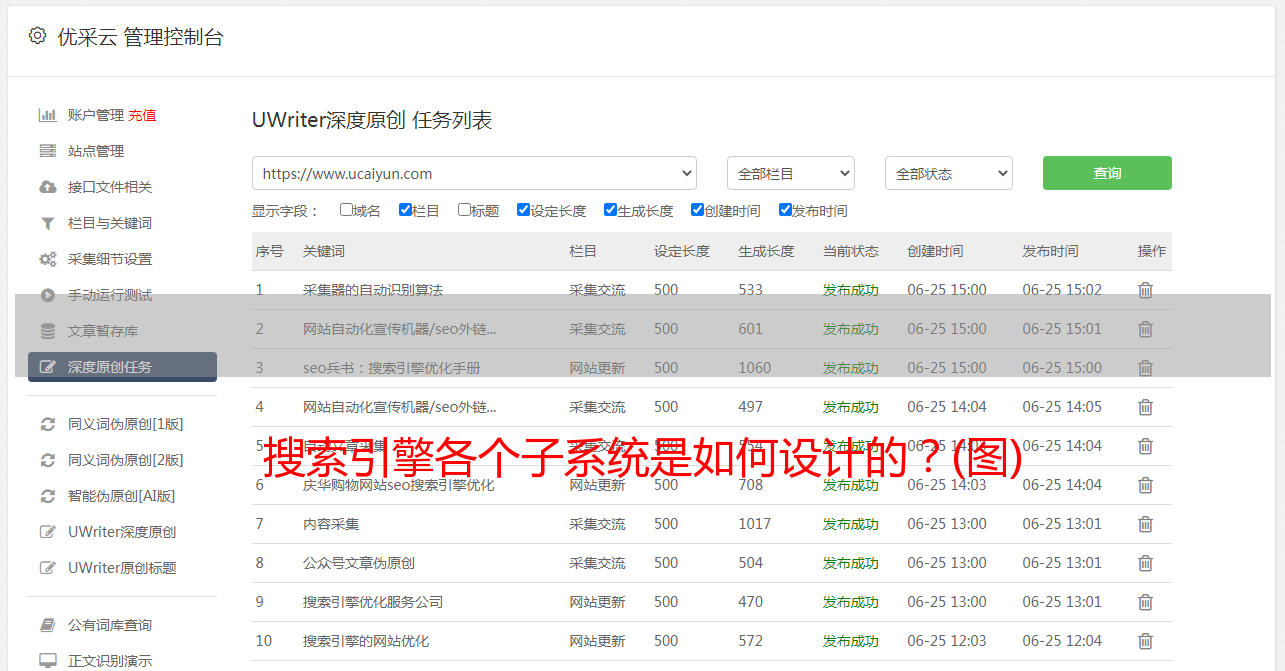Image resolution: width=1285 pixels, height=671 pixels.
Task: Click the server icon for 站点管理
Action: [47, 151]
